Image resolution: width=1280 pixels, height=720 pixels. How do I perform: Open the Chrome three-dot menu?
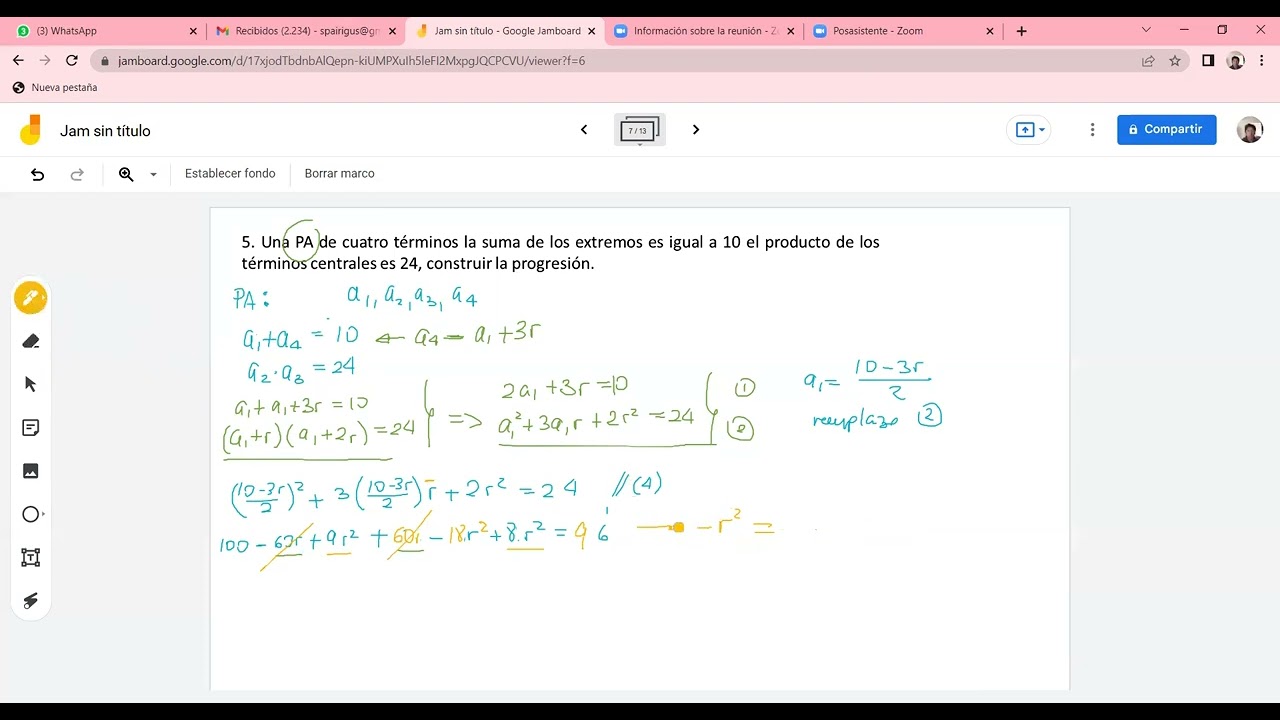click(1262, 61)
